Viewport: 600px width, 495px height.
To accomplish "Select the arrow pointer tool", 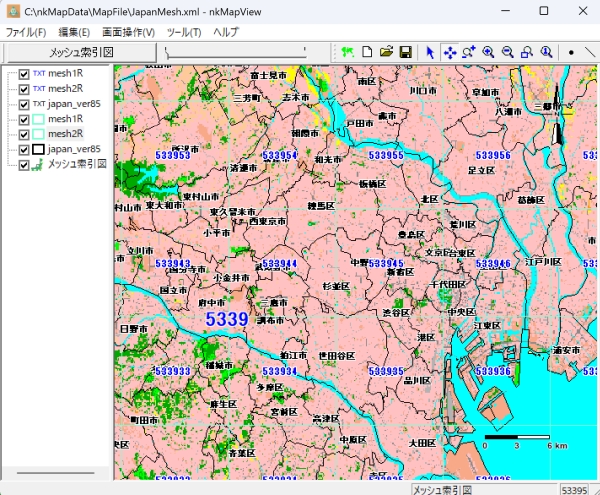I will [x=431, y=52].
